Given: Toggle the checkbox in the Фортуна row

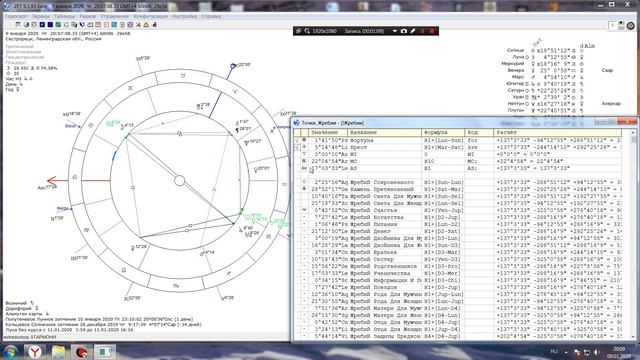Looking at the screenshot, I should point(297,140).
